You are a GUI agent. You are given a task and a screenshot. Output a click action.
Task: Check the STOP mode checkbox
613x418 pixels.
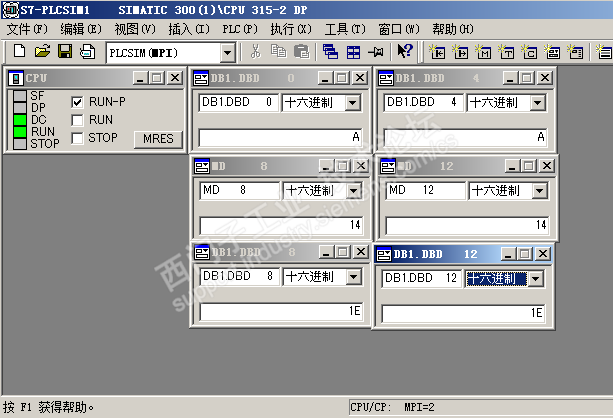pos(77,138)
